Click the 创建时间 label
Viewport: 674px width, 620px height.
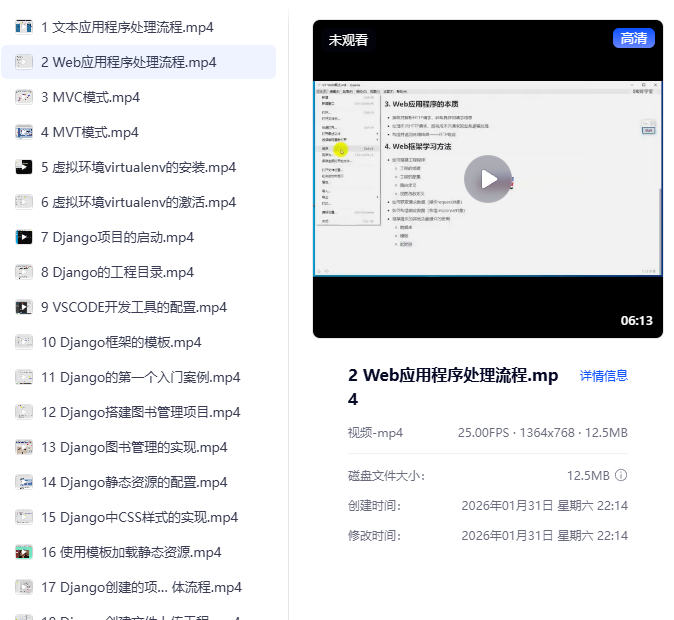tap(374, 506)
